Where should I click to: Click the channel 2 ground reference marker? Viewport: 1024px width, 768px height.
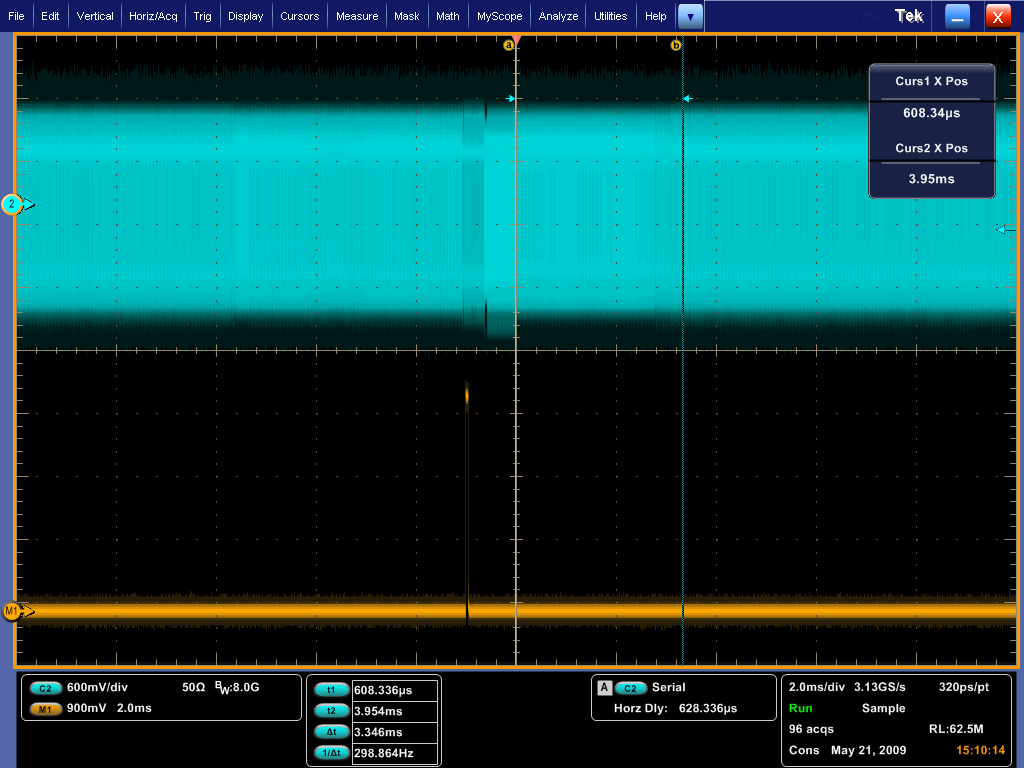(13, 205)
